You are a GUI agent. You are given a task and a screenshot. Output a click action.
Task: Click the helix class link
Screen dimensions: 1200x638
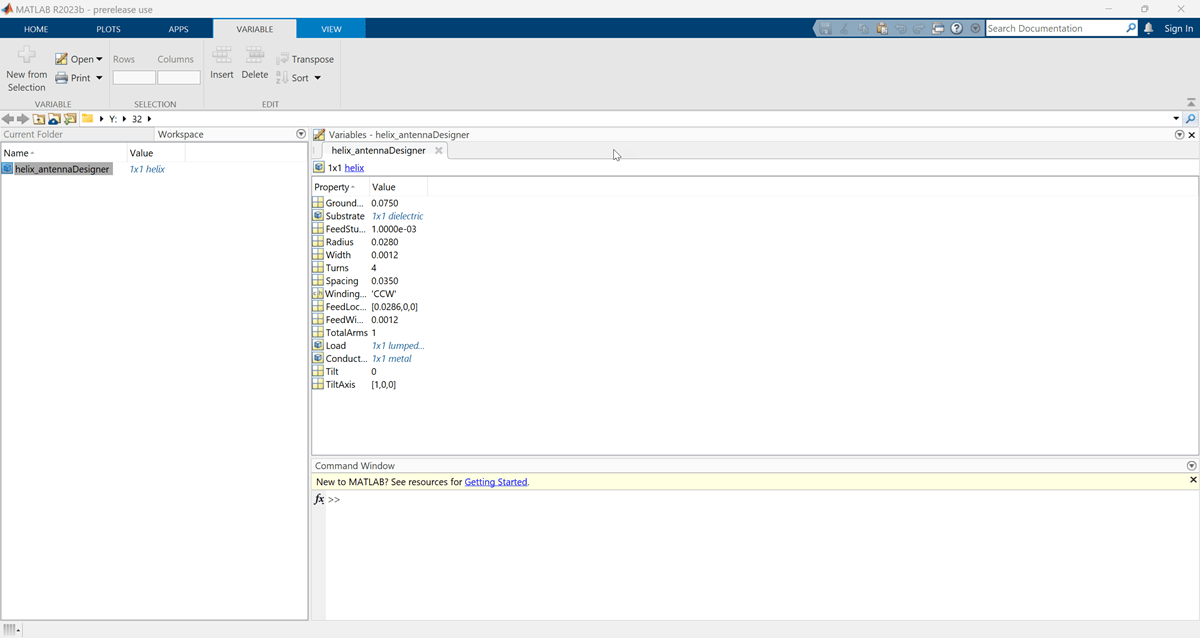(354, 168)
